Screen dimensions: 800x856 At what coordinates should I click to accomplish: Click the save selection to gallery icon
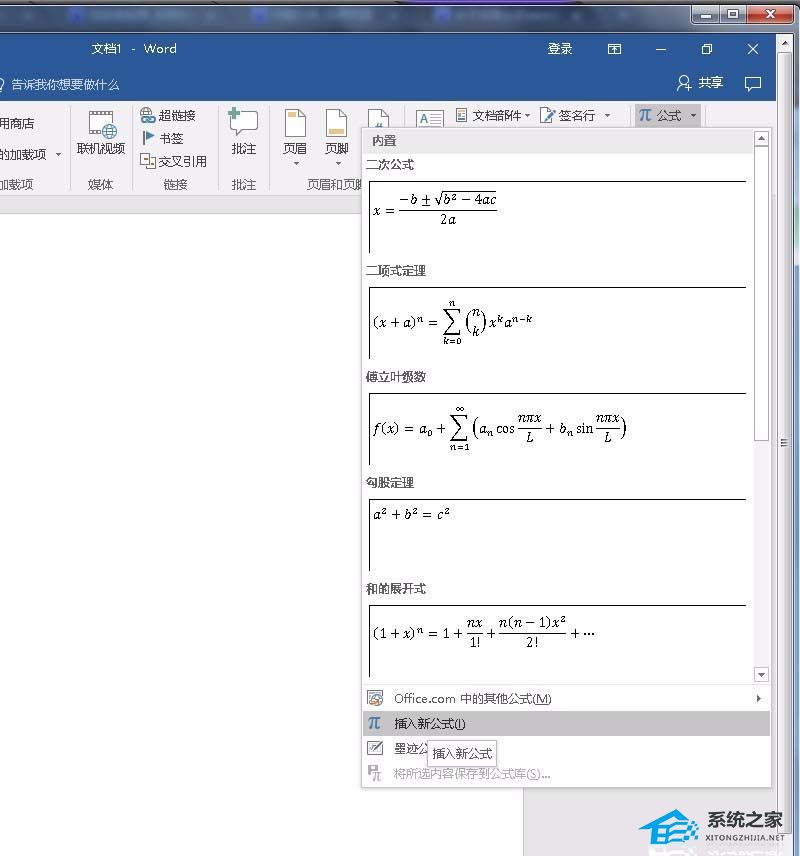click(x=375, y=773)
